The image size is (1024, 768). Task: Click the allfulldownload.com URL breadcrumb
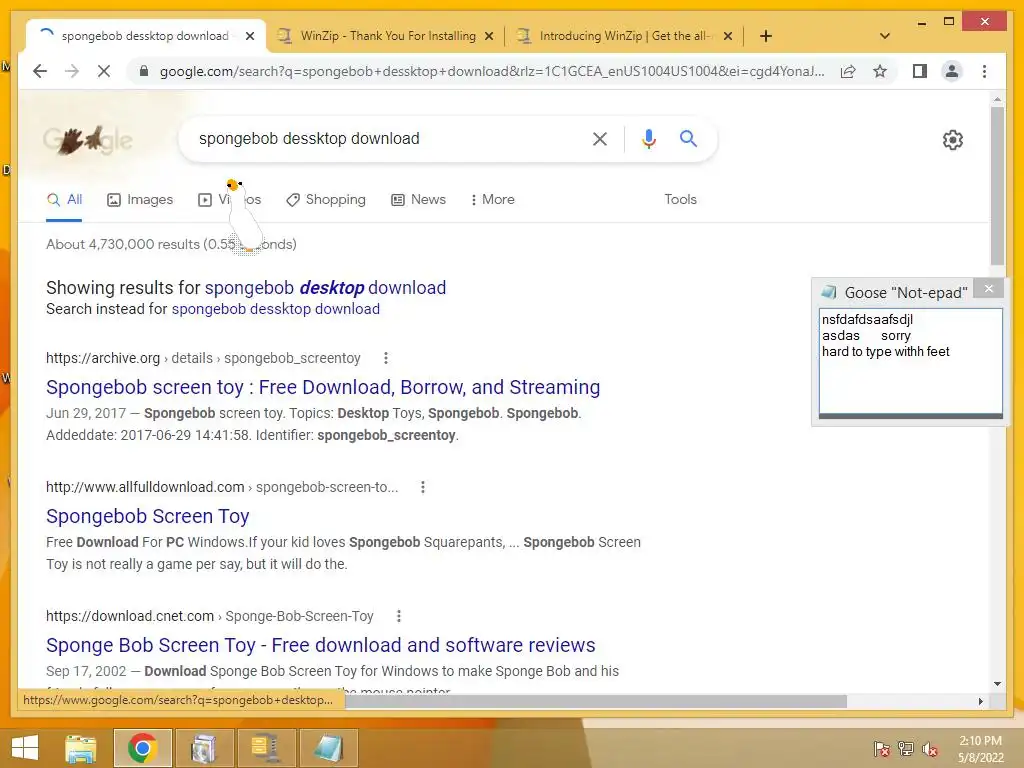click(x=222, y=487)
